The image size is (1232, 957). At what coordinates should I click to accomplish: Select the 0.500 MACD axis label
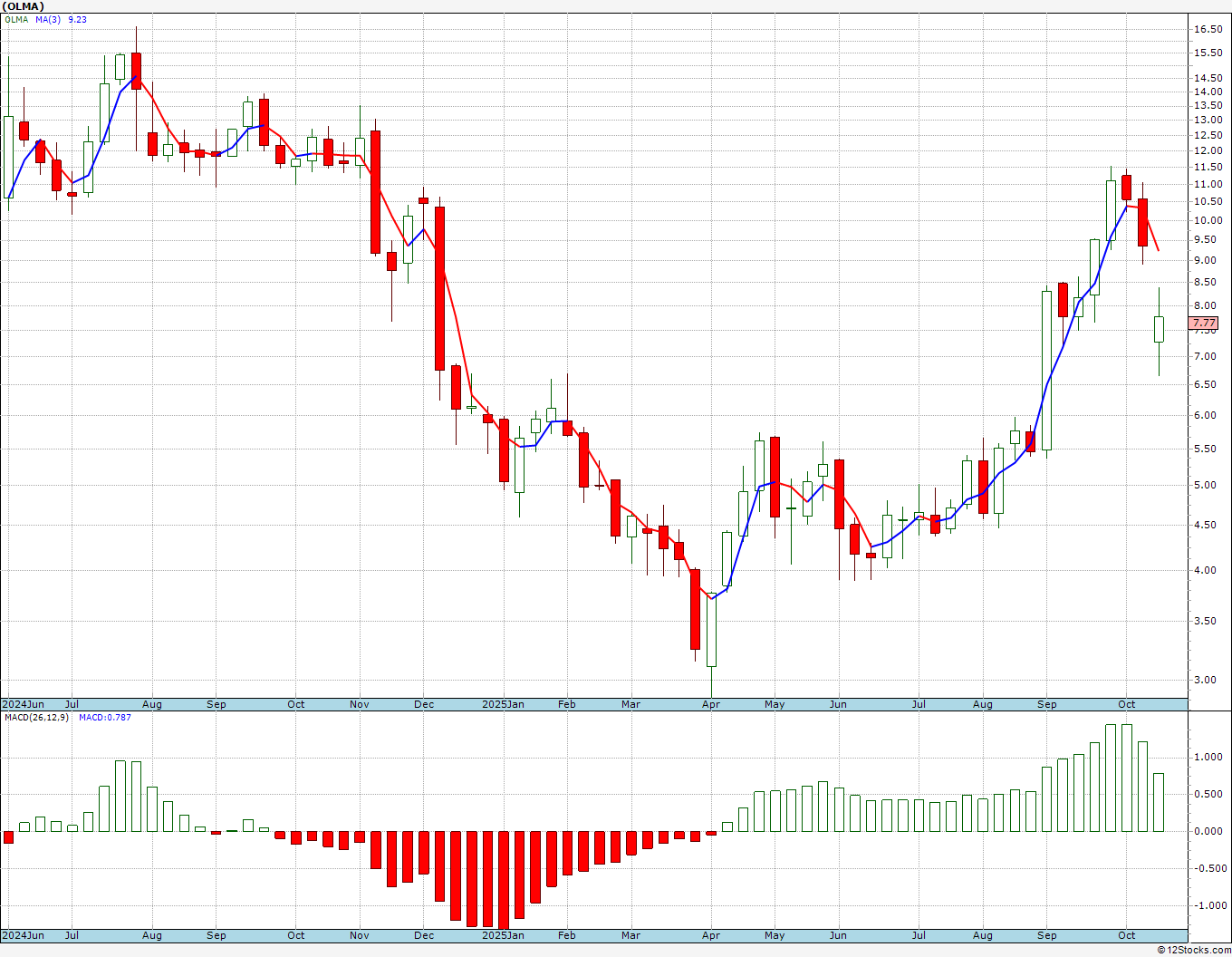1209,795
